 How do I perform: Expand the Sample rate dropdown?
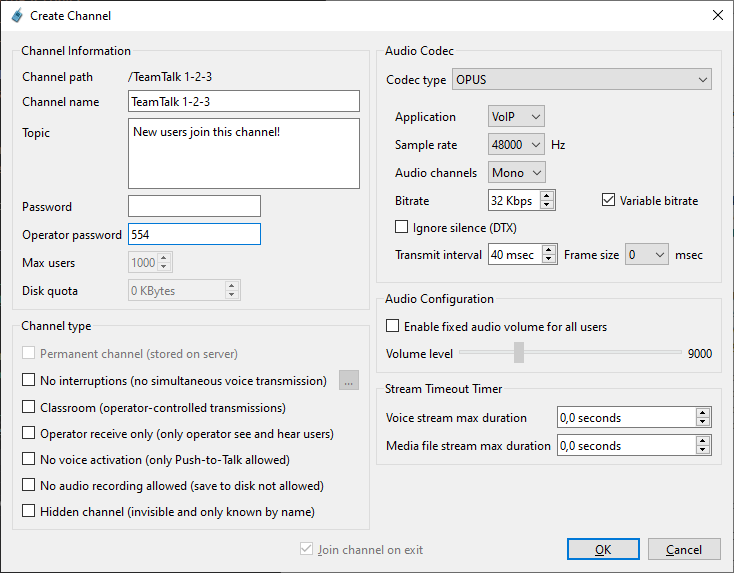[x=516, y=145]
